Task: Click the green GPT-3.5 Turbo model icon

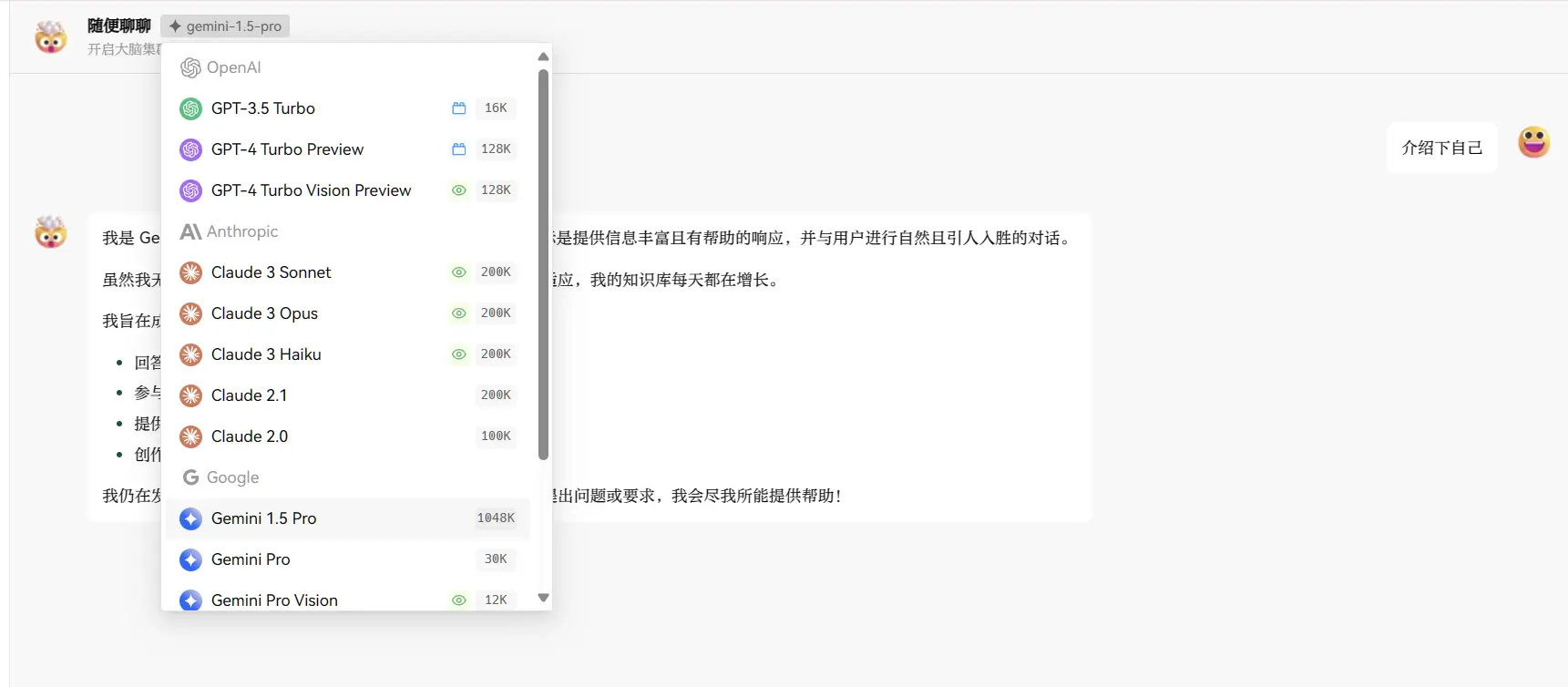Action: (190, 108)
